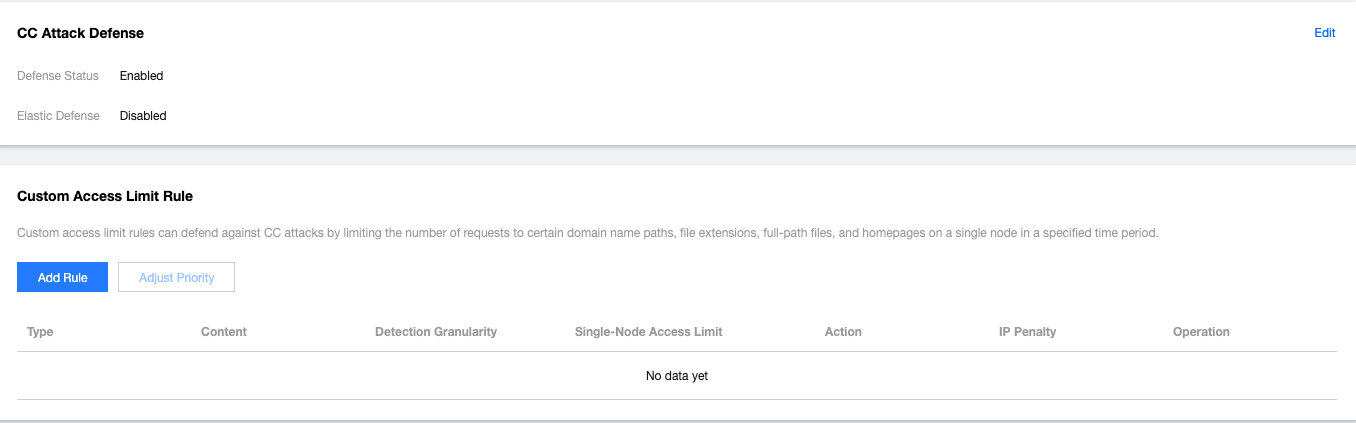Click the Content column header

point(223,332)
